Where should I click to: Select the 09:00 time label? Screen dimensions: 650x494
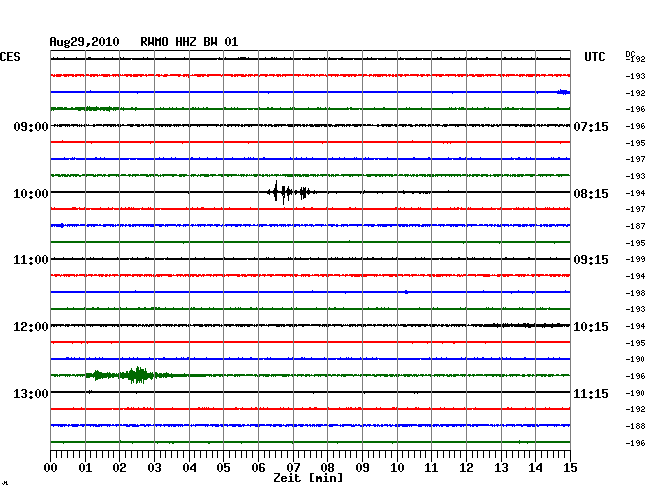[x=31, y=126]
